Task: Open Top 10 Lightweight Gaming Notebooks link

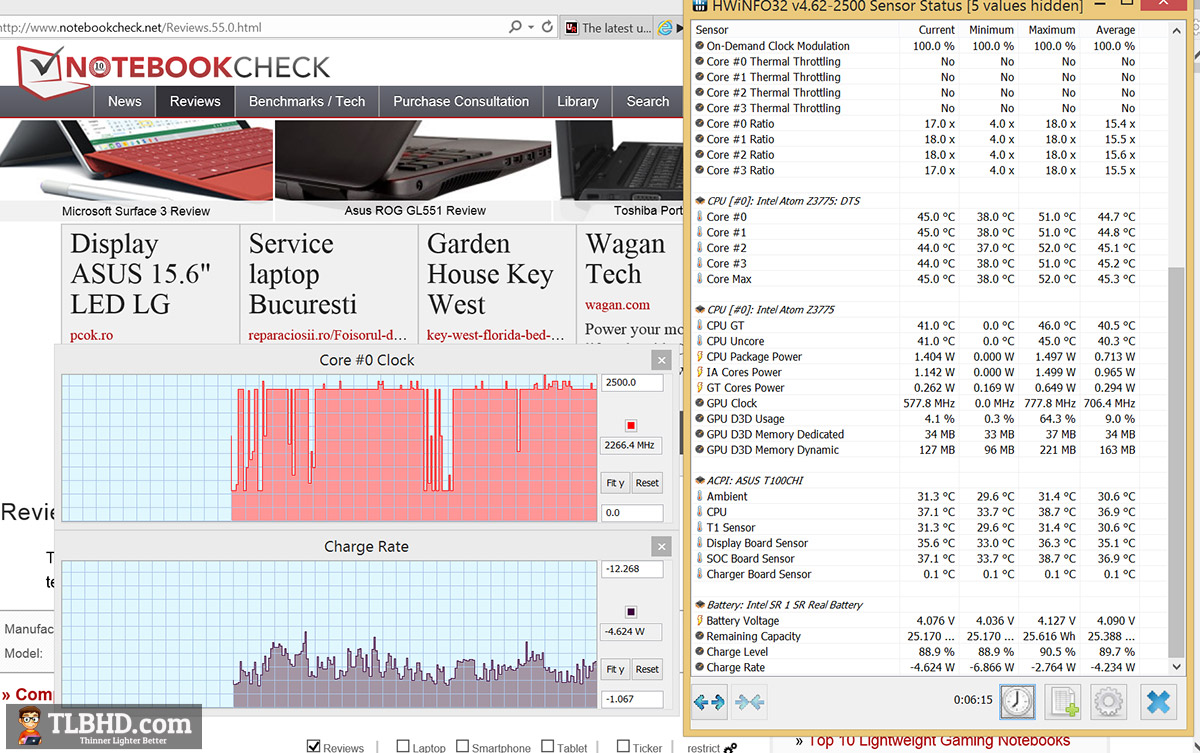Action: [x=939, y=741]
